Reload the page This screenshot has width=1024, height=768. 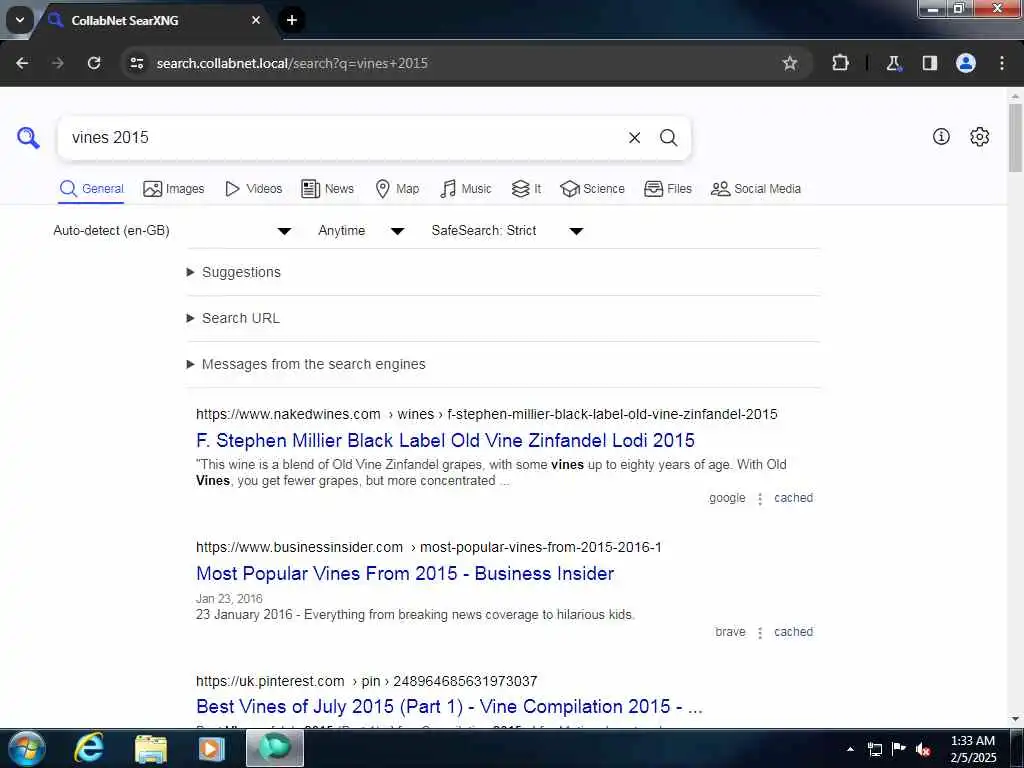click(94, 63)
